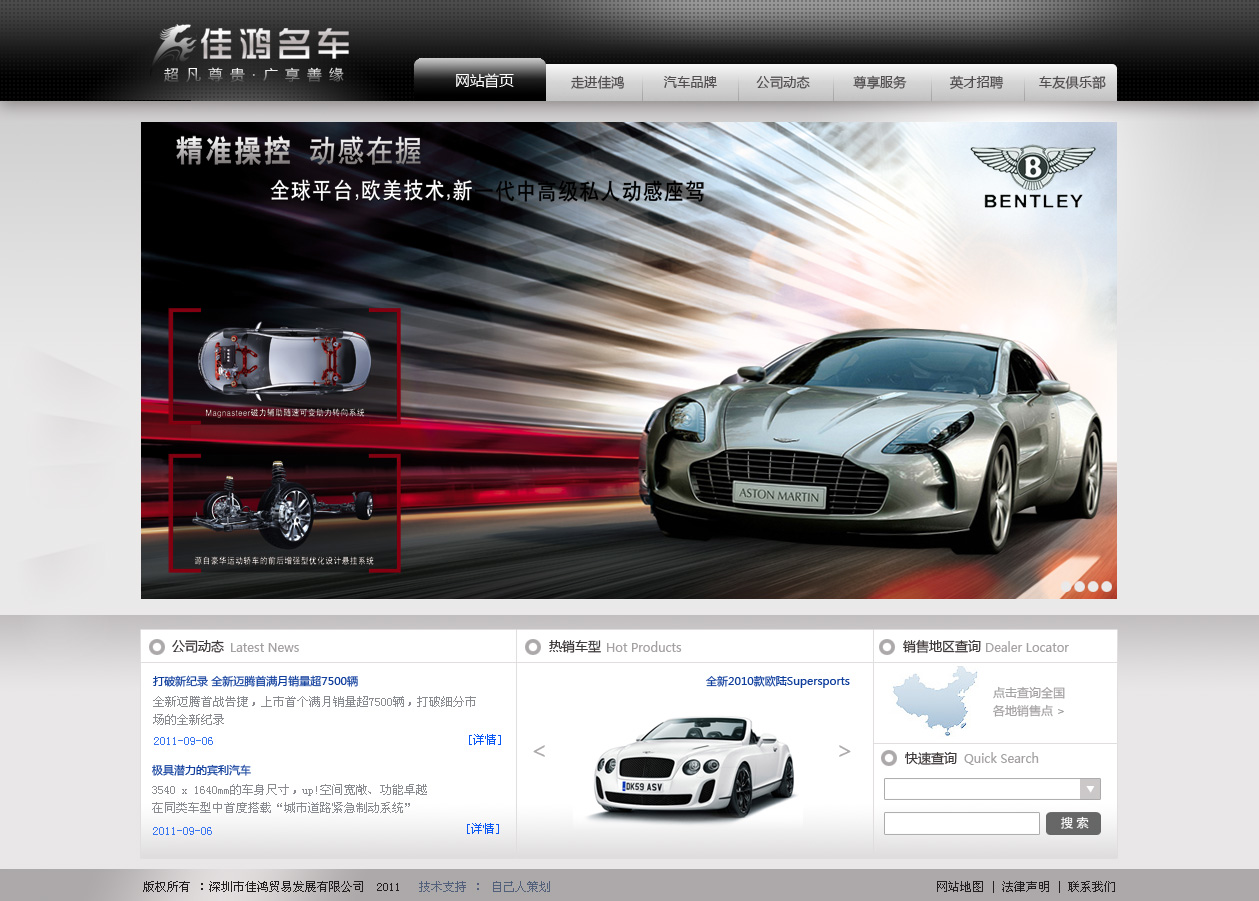Click the Bentley winged logo on the banner

point(1033,177)
